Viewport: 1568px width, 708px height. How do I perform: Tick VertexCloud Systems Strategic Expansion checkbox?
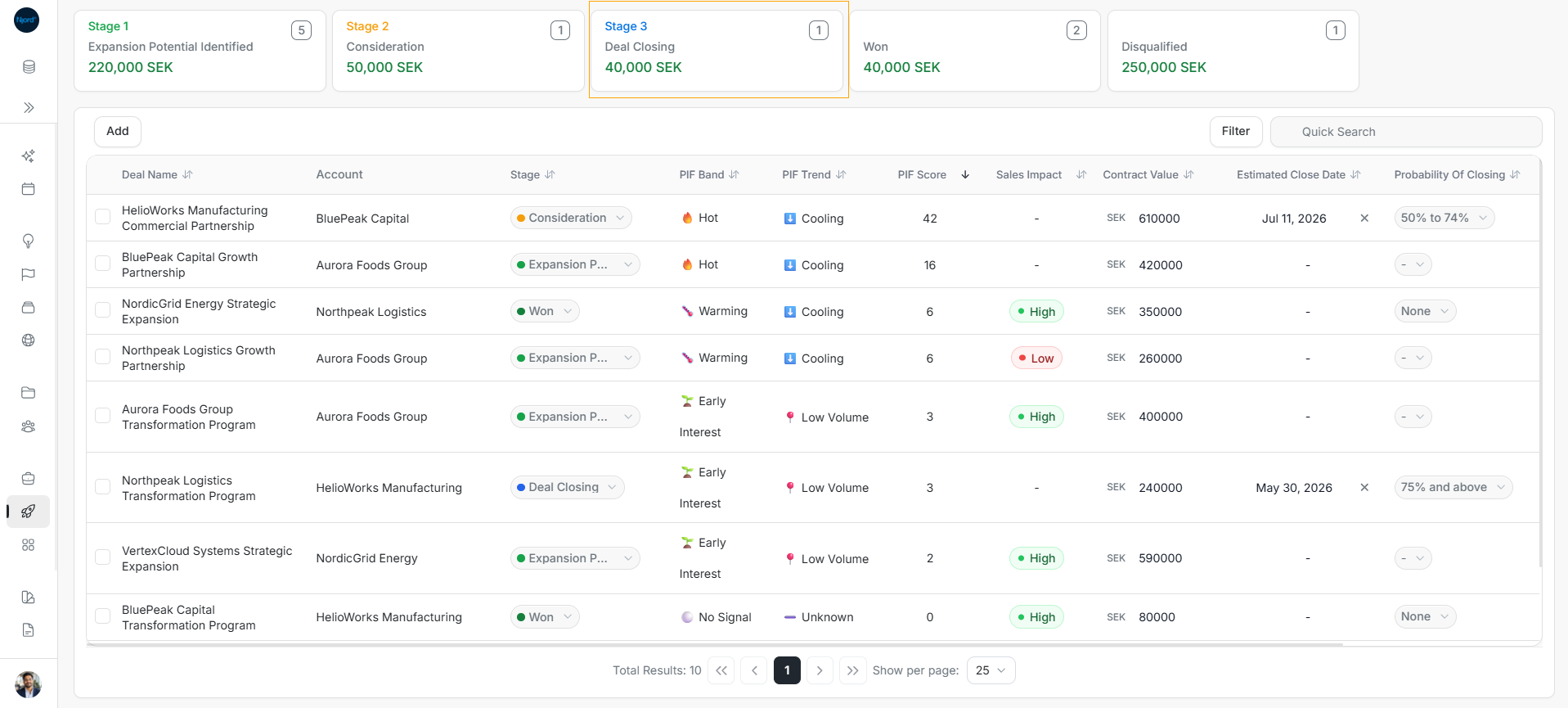(103, 557)
